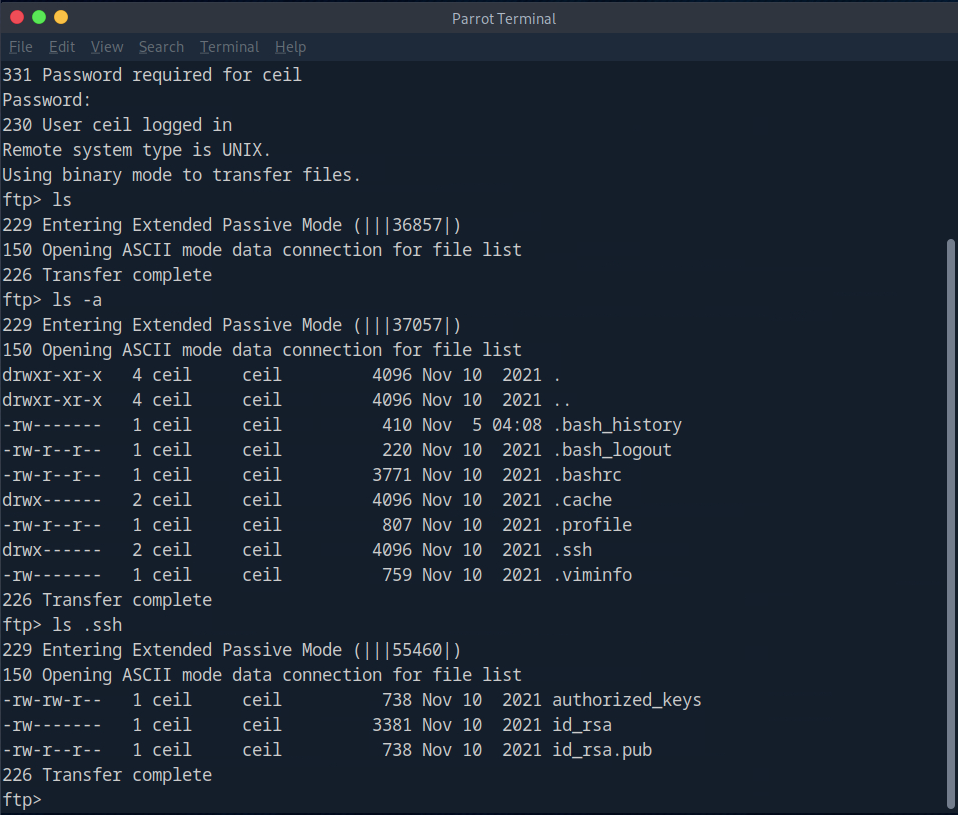This screenshot has width=958, height=815.
Task: Open the View menu
Action: click(107, 47)
